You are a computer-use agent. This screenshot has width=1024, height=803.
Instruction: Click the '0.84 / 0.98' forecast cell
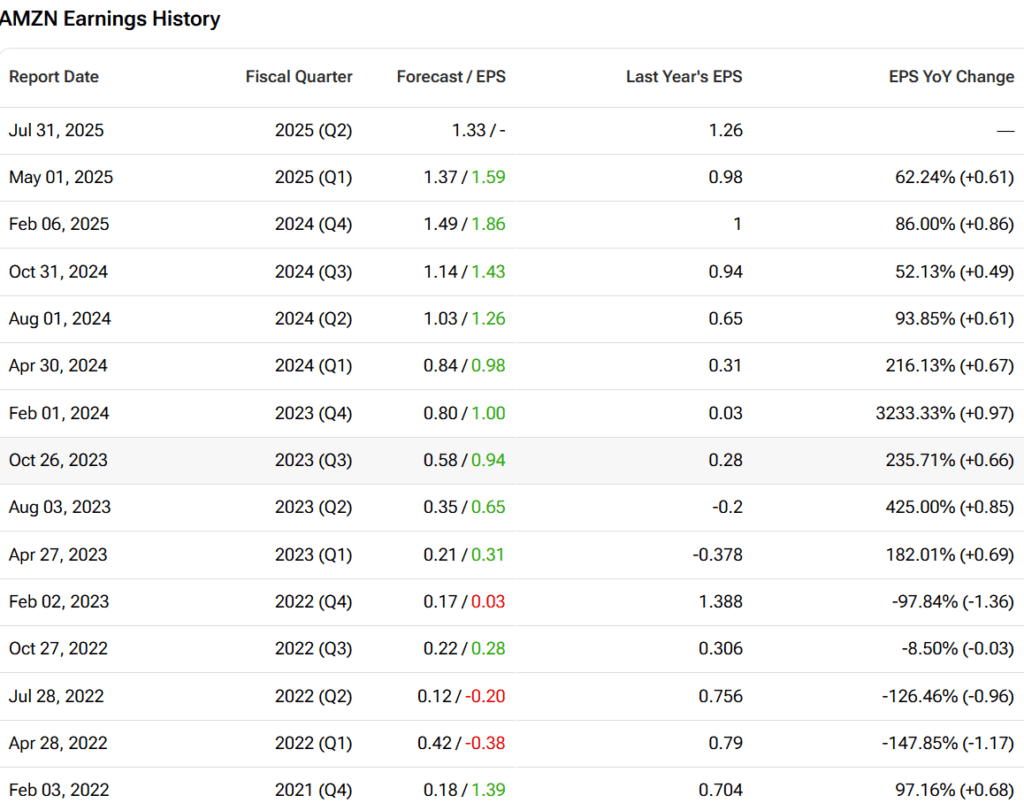[464, 366]
